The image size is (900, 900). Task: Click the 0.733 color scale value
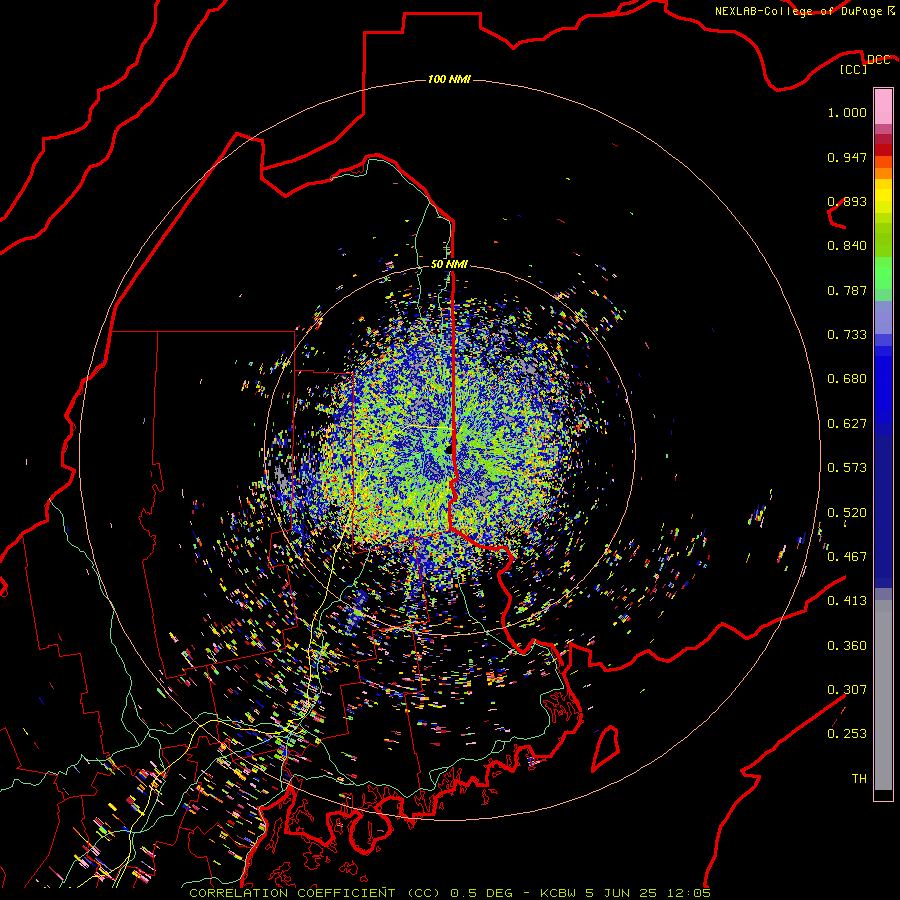[847, 335]
